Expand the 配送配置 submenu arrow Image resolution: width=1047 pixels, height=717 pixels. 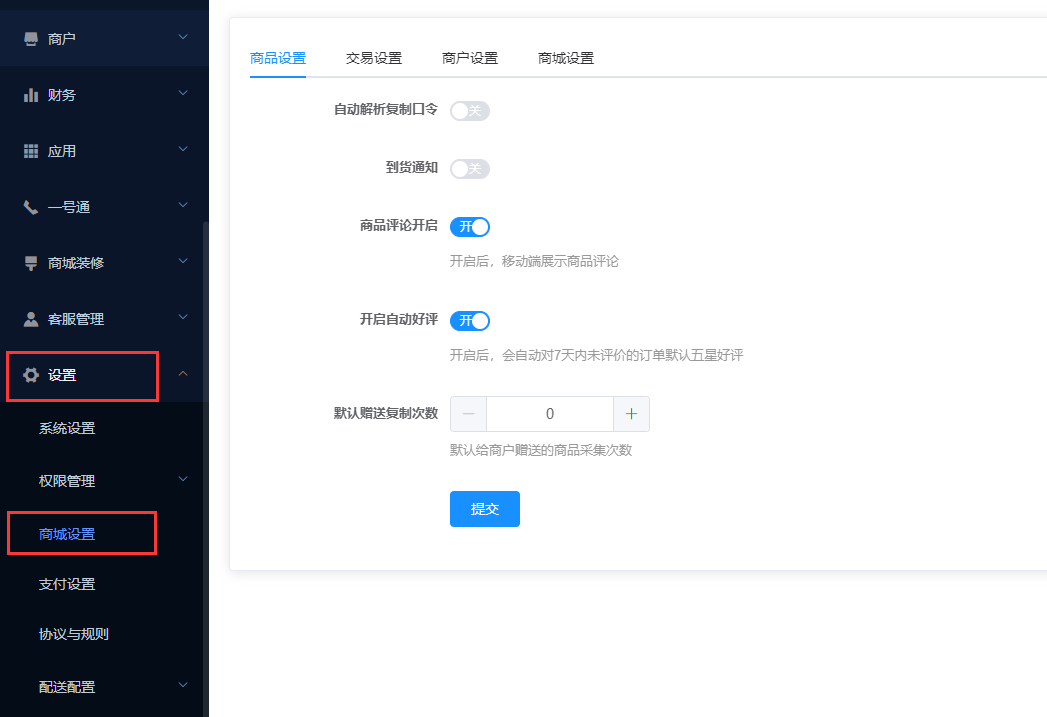(182, 686)
